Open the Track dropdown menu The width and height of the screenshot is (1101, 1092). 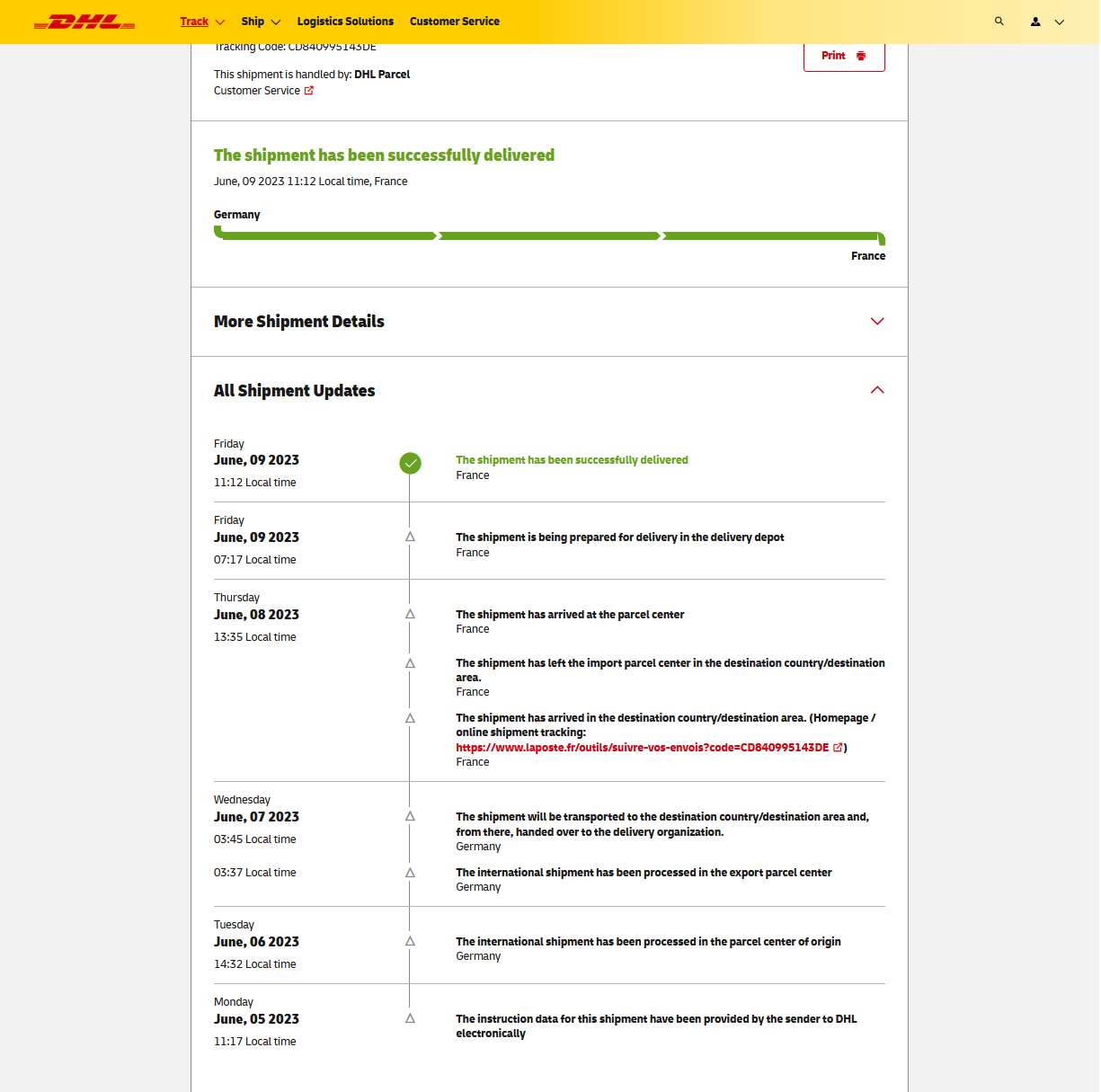point(202,22)
